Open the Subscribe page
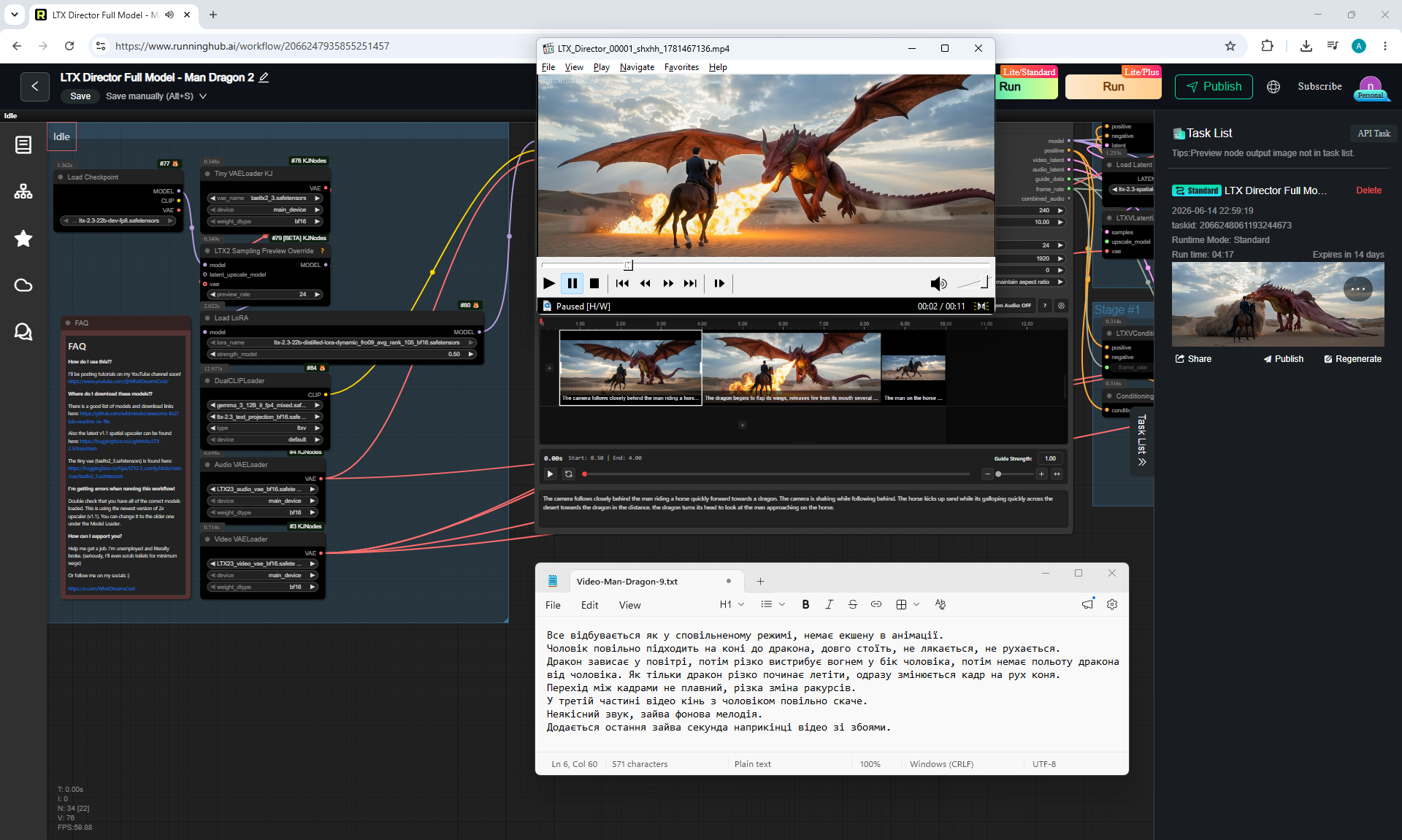 pyautogui.click(x=1319, y=87)
